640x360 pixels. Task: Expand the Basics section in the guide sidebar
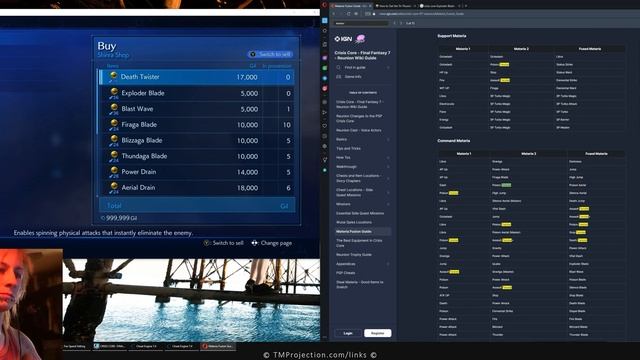tap(388, 140)
